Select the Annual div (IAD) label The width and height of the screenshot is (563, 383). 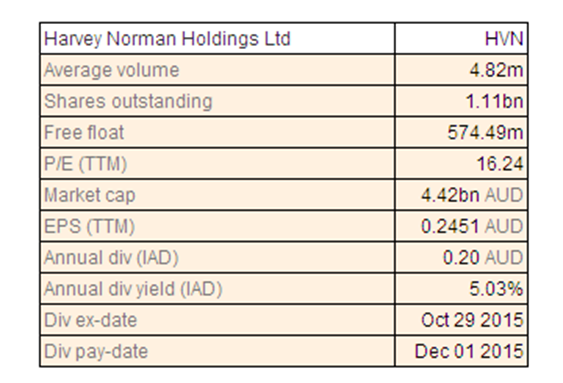coord(111,258)
